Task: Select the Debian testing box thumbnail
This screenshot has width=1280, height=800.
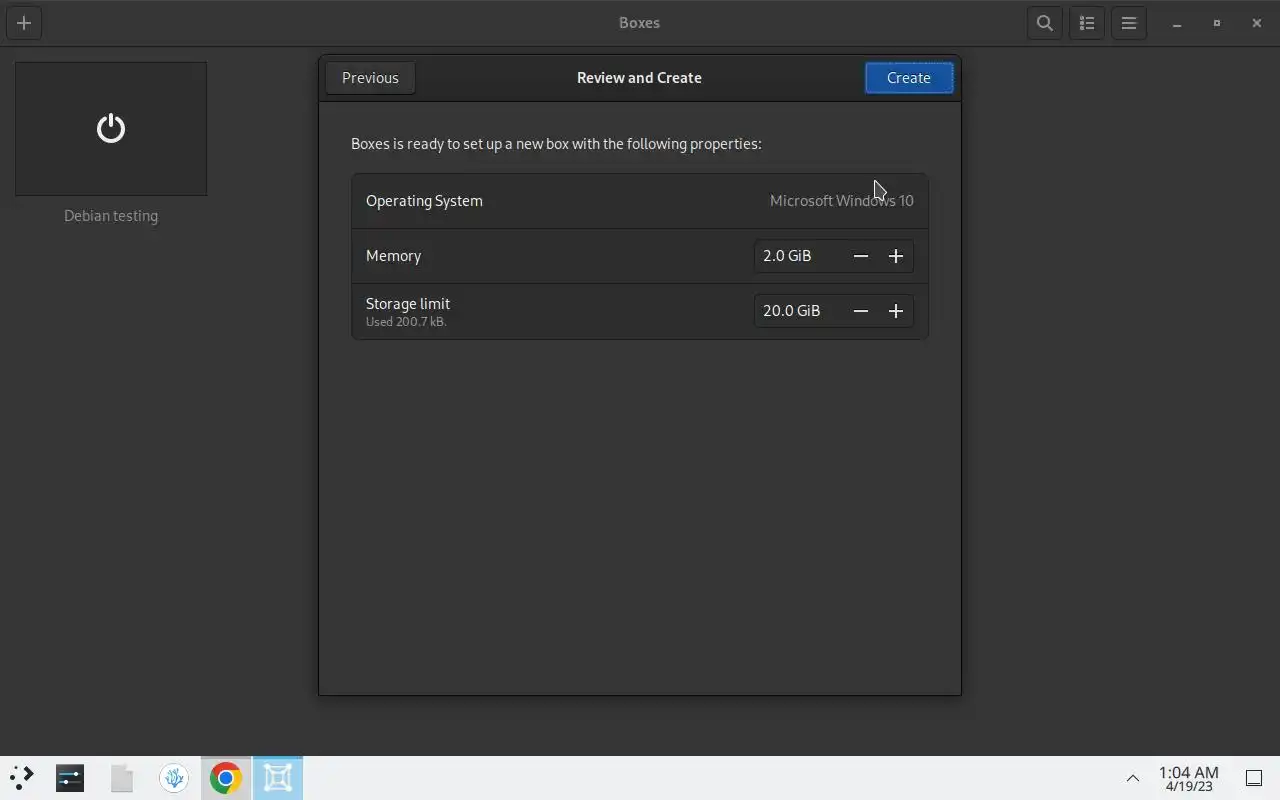Action: click(111, 129)
